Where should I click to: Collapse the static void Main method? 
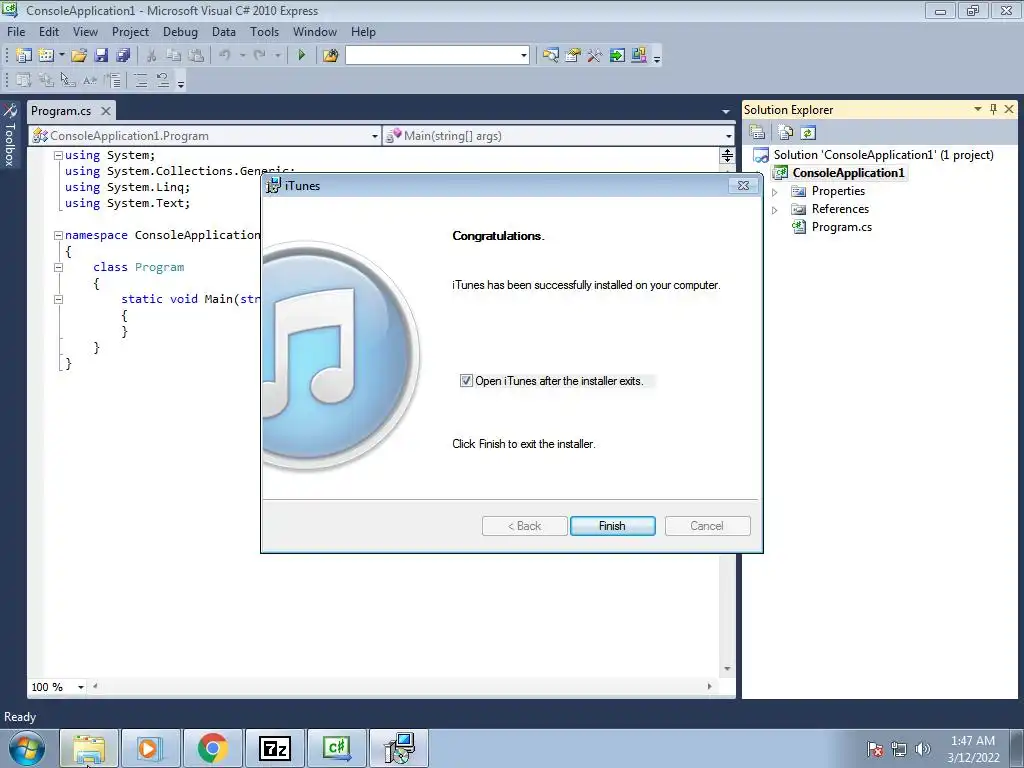[x=58, y=299]
